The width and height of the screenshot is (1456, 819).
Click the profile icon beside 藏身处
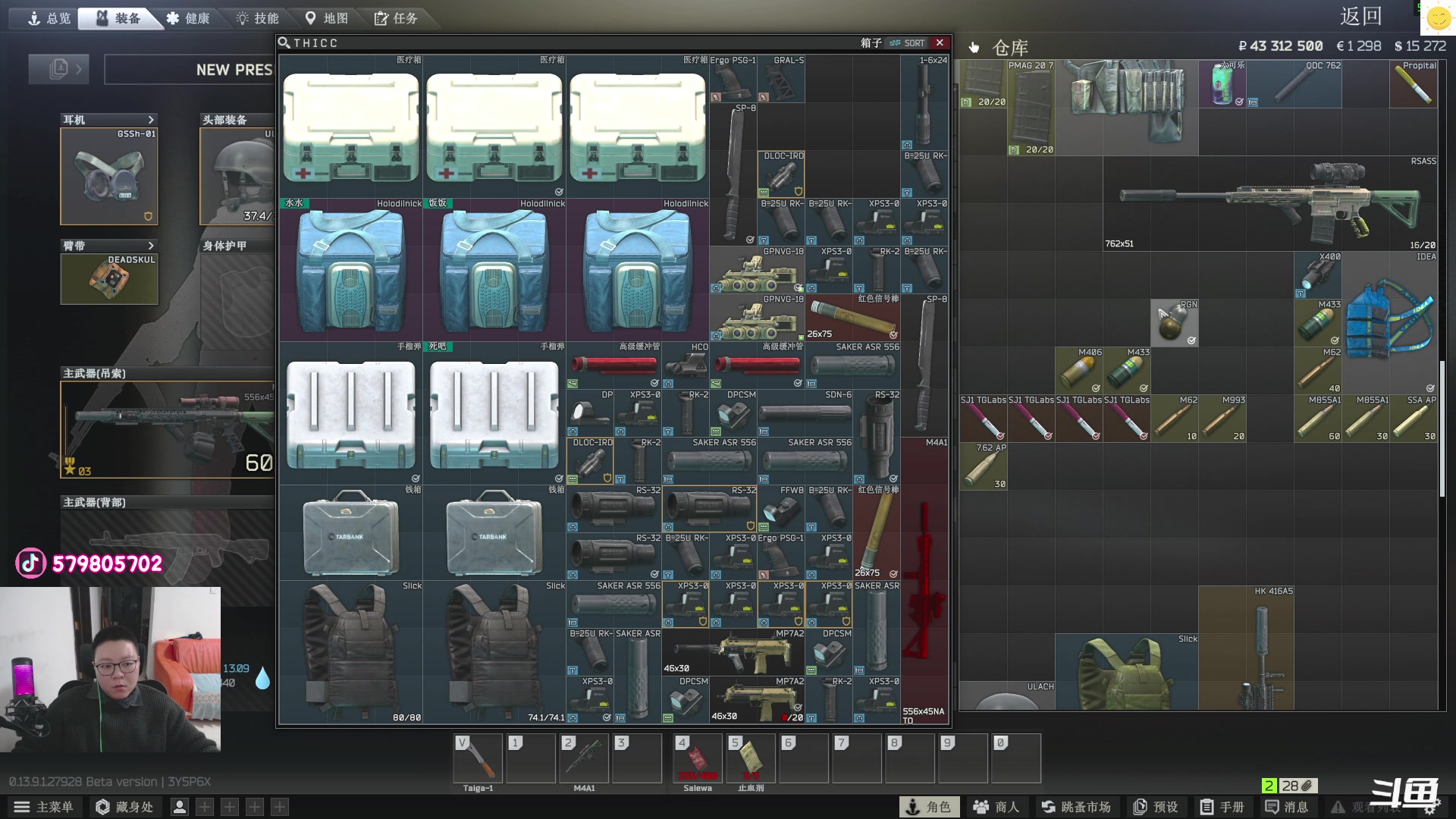point(180,807)
